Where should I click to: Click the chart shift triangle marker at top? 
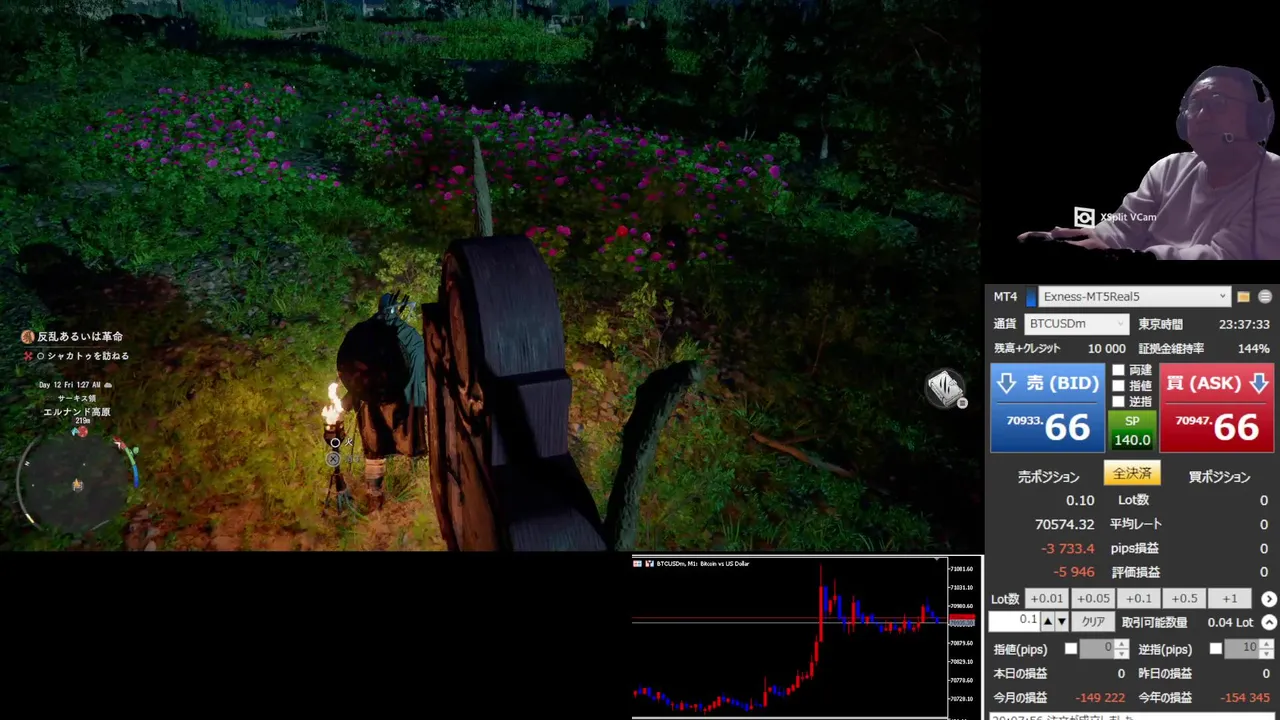pyautogui.click(x=937, y=558)
